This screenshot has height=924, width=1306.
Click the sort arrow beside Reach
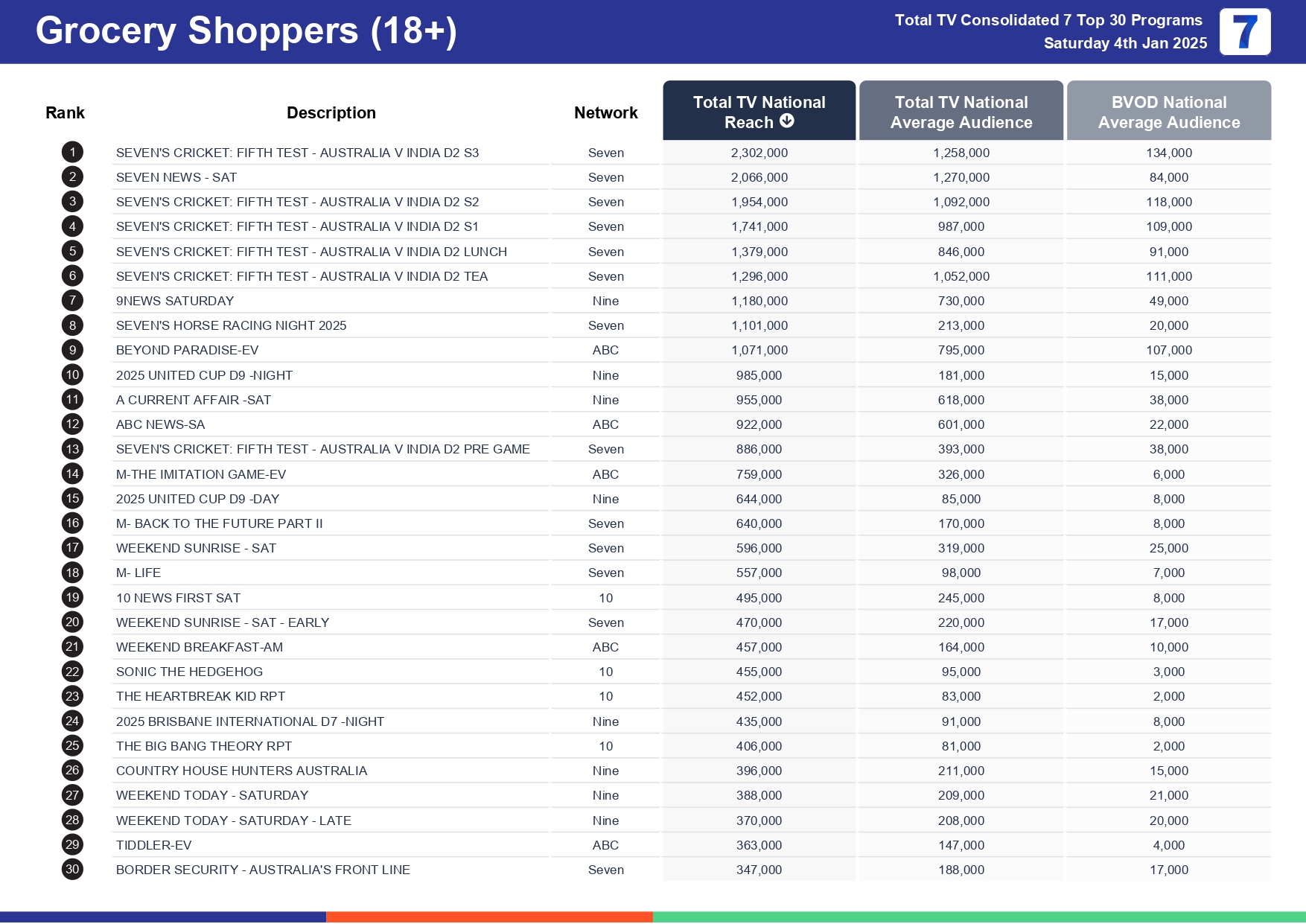point(786,121)
